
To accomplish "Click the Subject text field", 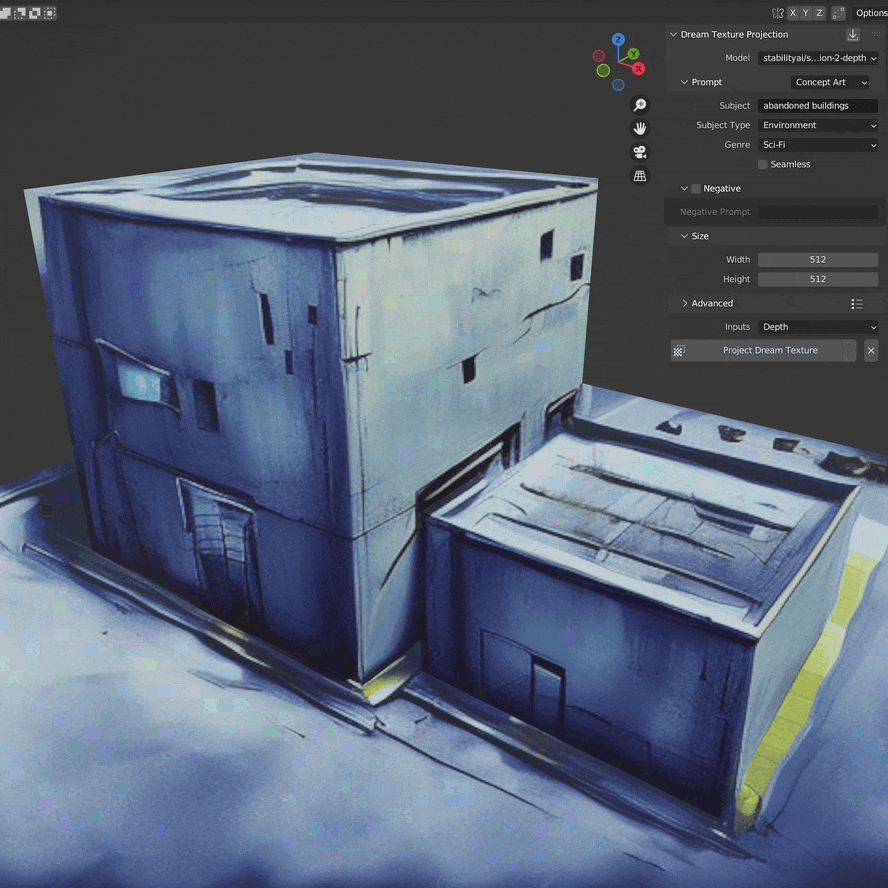I will click(x=817, y=106).
